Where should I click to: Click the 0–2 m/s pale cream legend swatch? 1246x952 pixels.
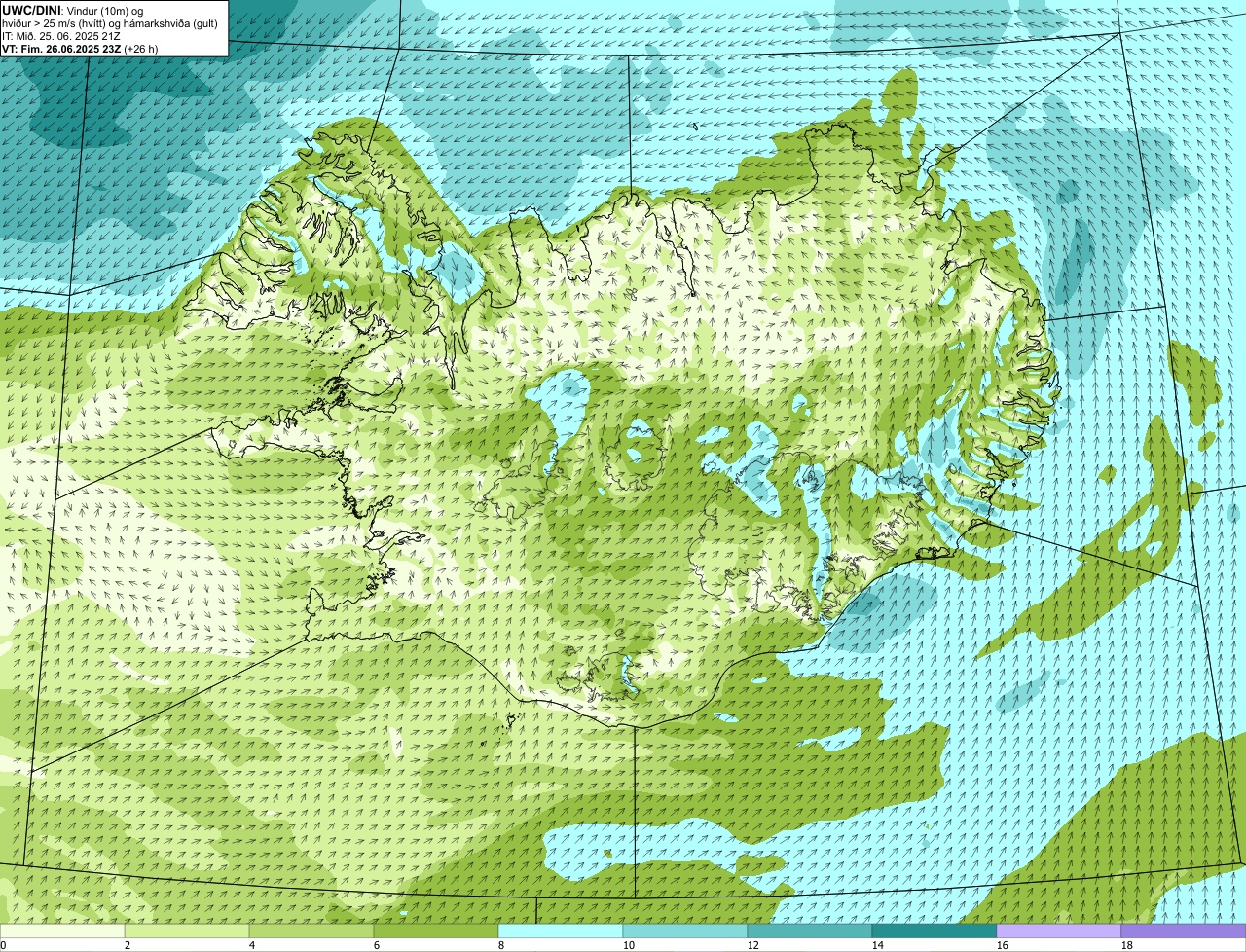point(62,931)
